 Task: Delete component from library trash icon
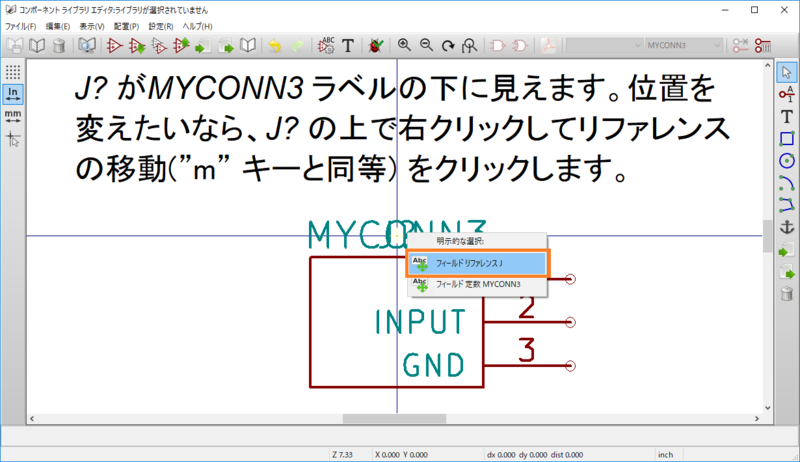pos(59,46)
